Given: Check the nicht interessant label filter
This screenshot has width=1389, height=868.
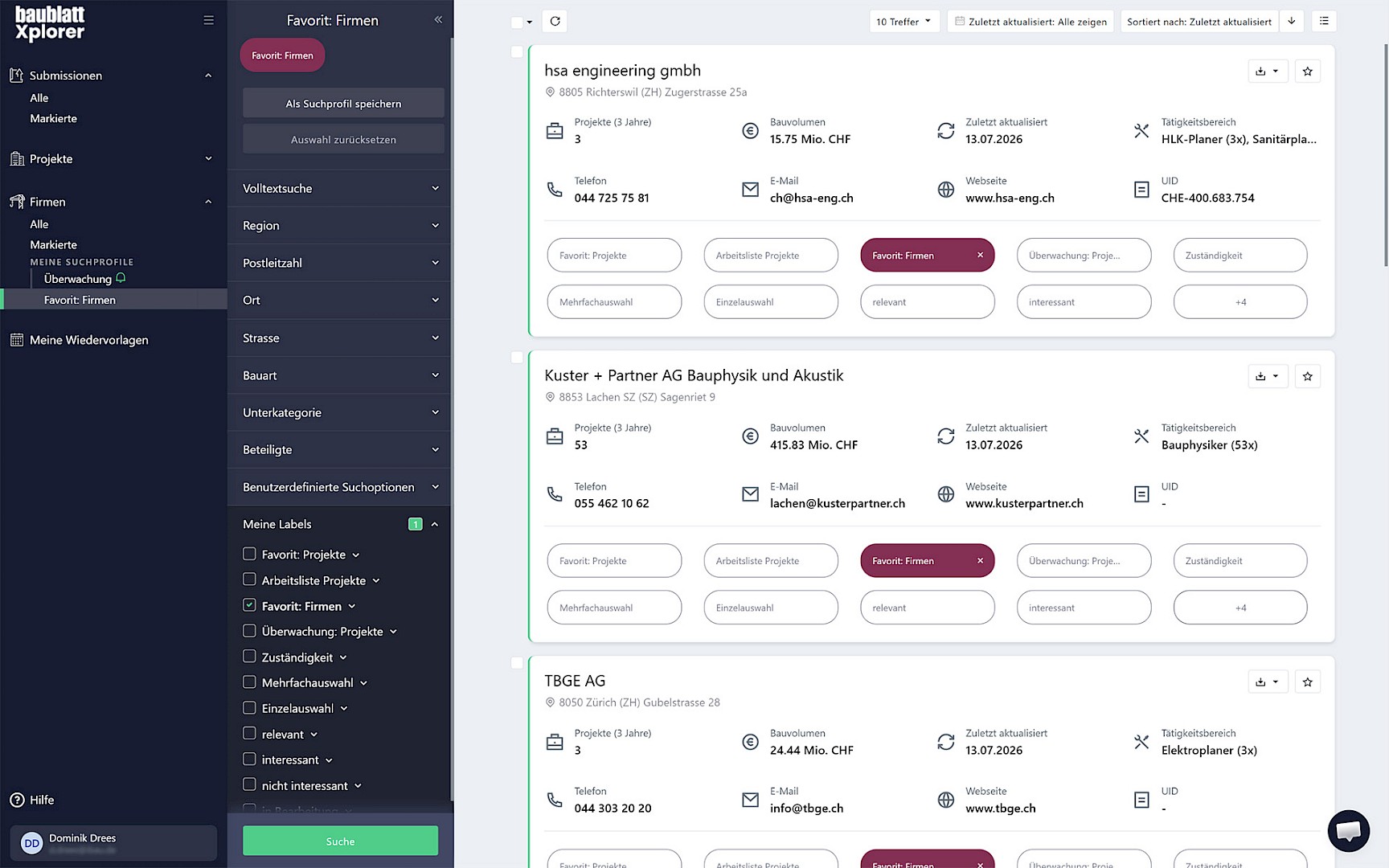Looking at the screenshot, I should (x=249, y=784).
